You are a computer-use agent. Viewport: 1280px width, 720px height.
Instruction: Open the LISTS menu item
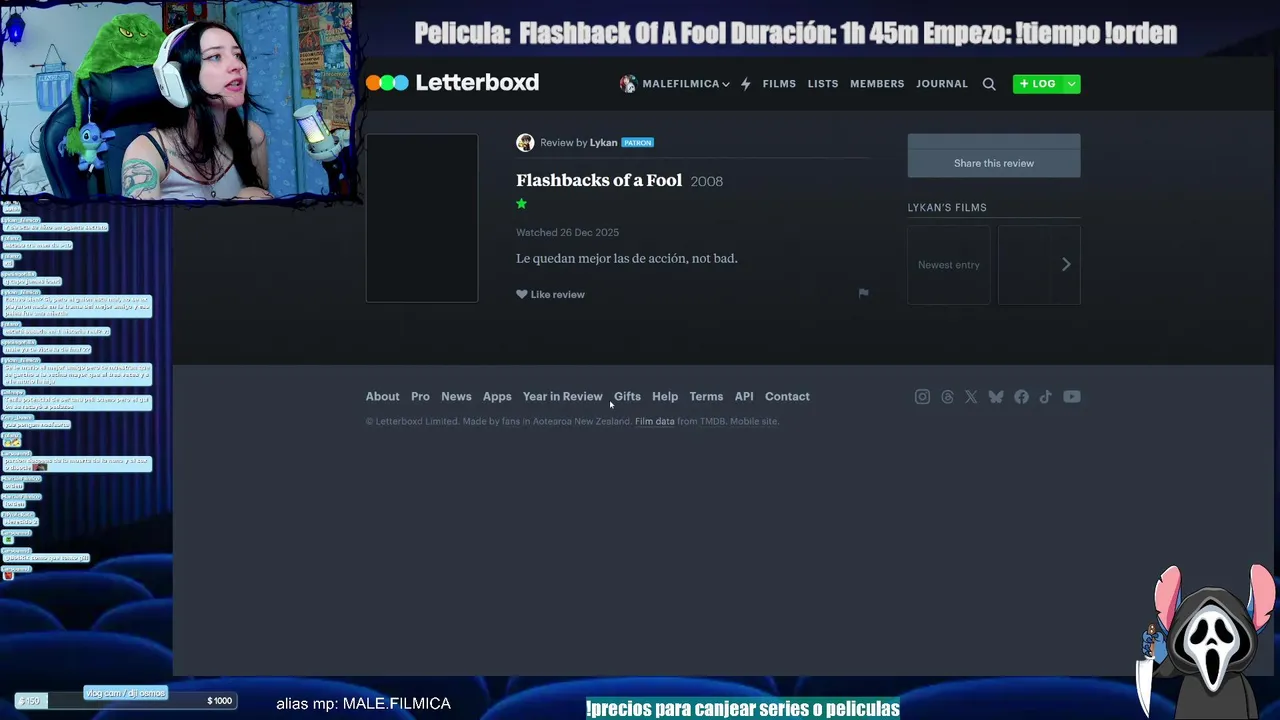(x=823, y=84)
